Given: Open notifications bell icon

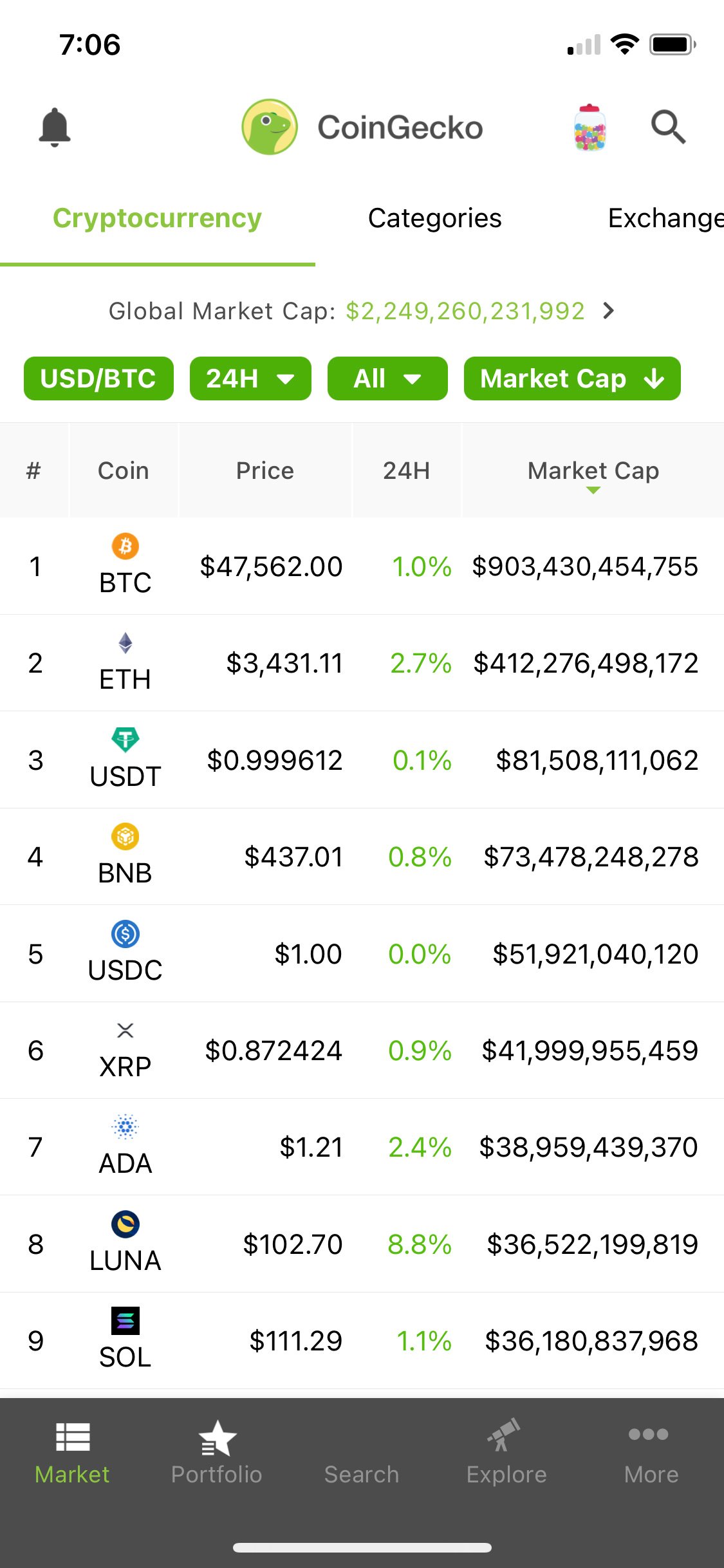Looking at the screenshot, I should (55, 127).
